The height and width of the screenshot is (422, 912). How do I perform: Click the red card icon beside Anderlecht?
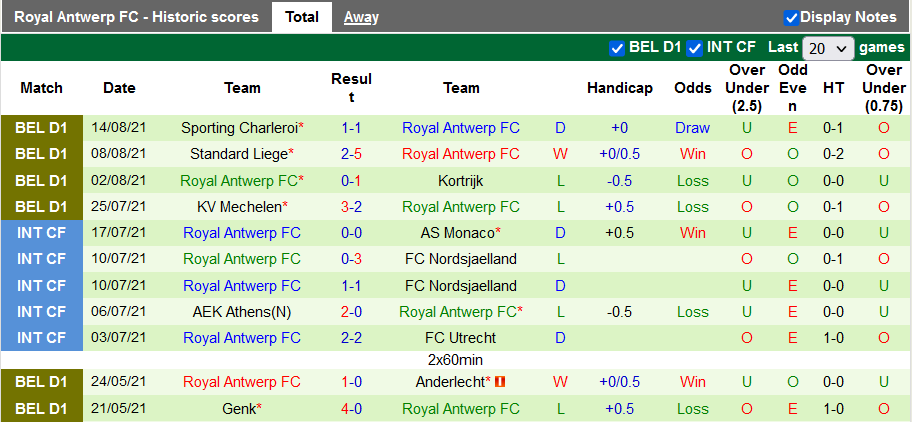tap(501, 382)
